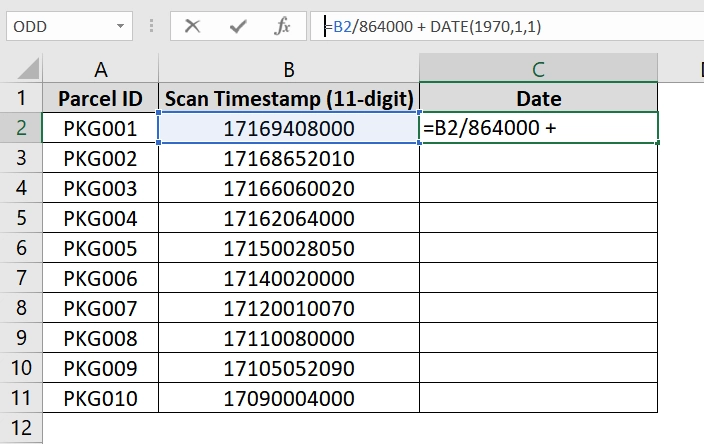Click cell containing PKG005
The height and width of the screenshot is (444, 704).
point(101,248)
